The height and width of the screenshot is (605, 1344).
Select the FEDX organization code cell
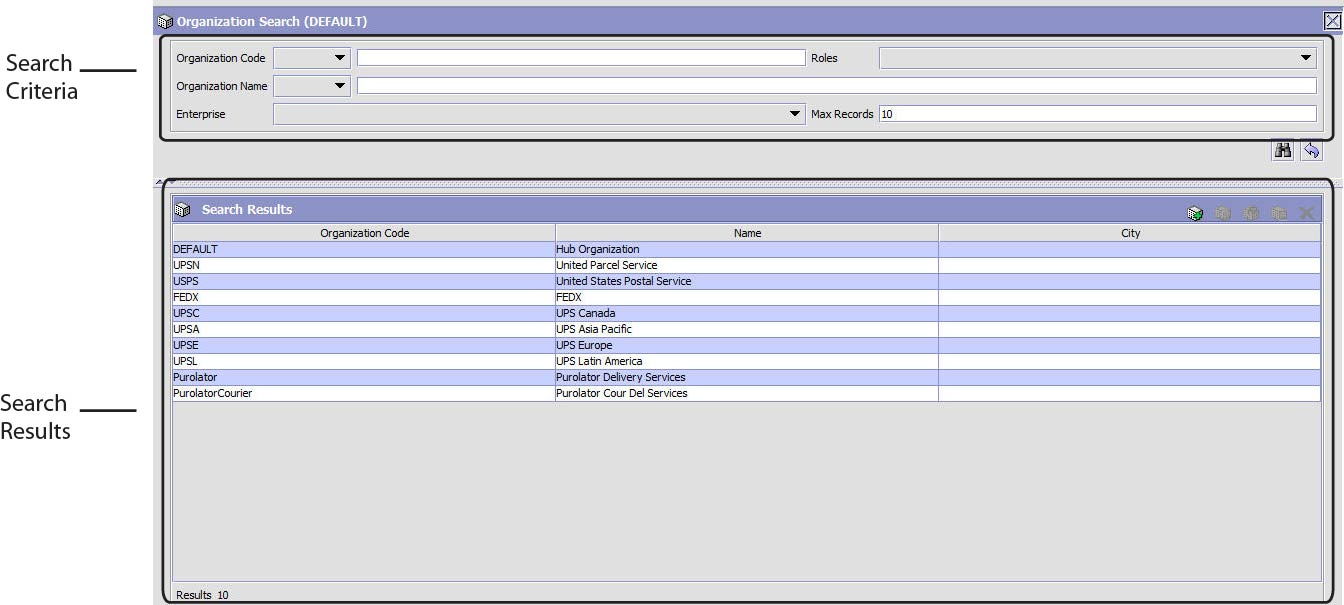tap(364, 297)
